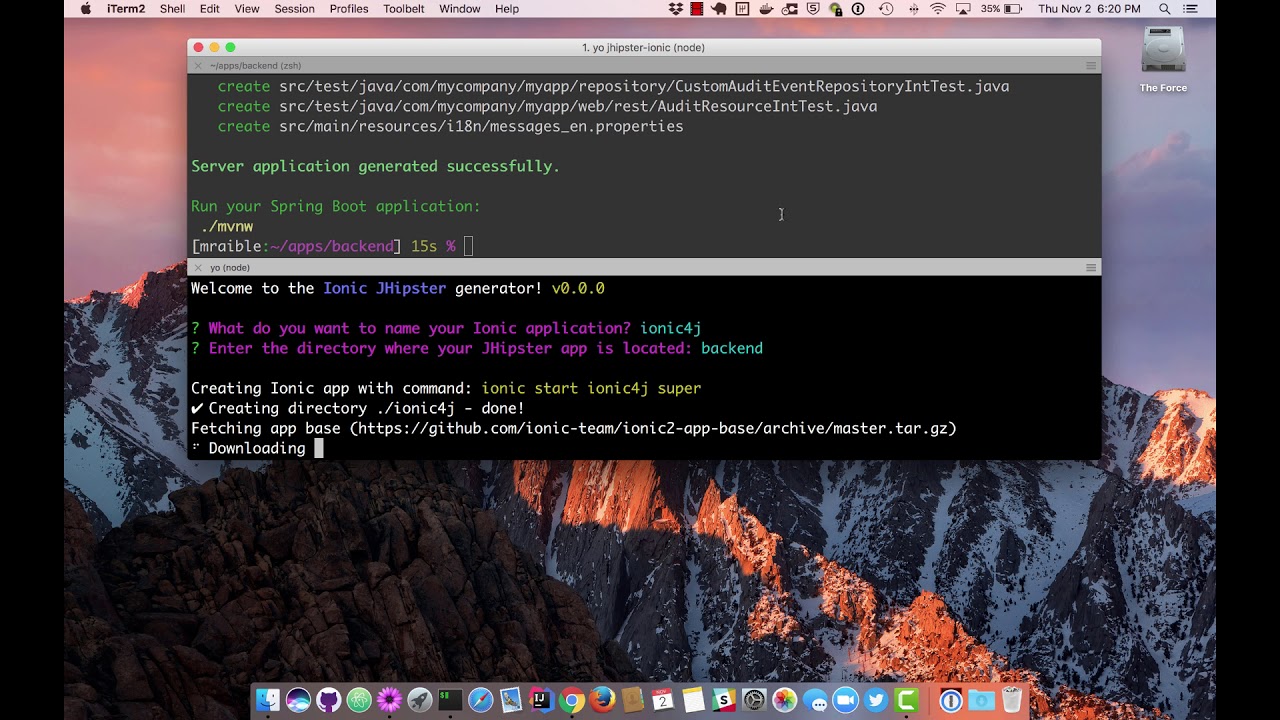Open Contacts book icon in Dock
Viewport: 1280px width, 720px height.
[x=632, y=700]
